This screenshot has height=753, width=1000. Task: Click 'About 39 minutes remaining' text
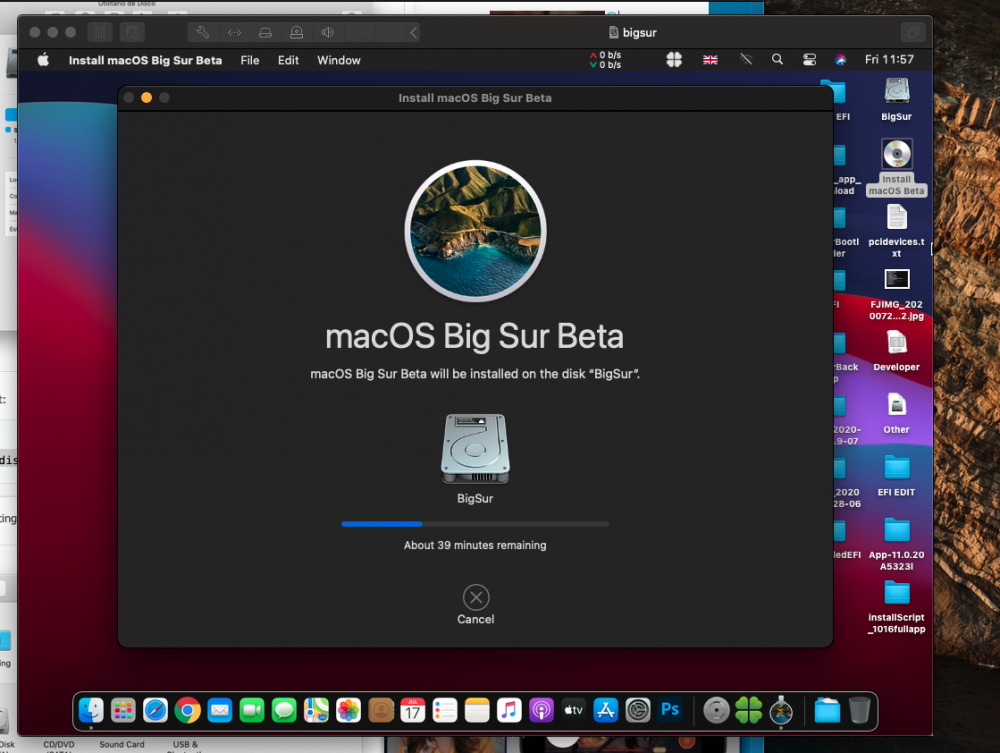(x=475, y=545)
